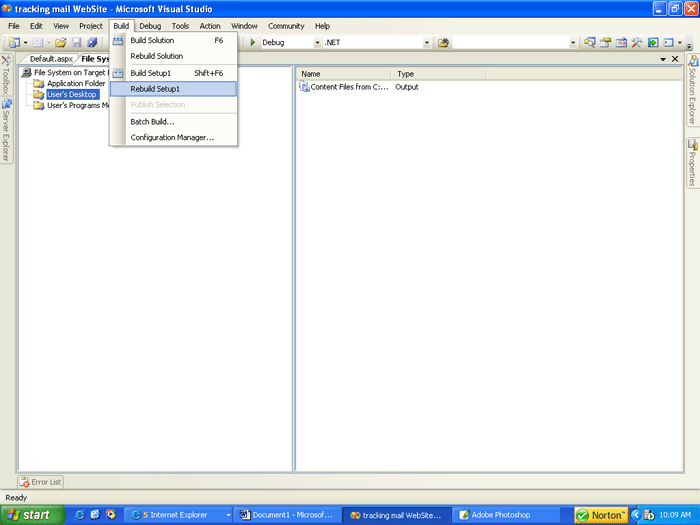Open the Server Explorer side tab

6,130
